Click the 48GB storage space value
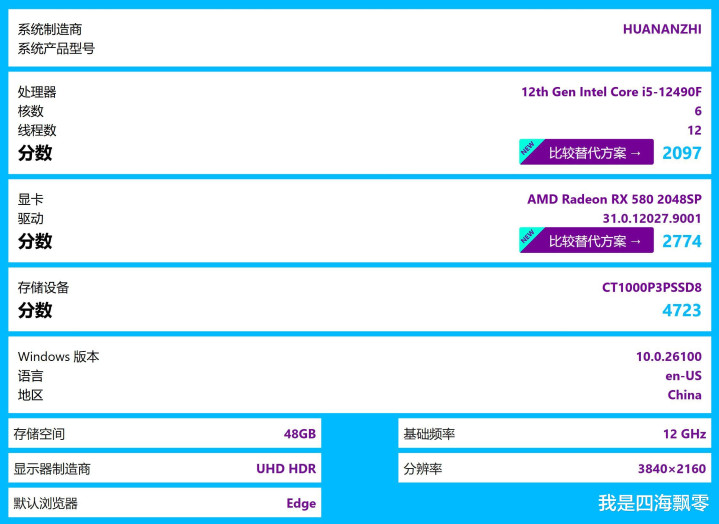 (300, 434)
